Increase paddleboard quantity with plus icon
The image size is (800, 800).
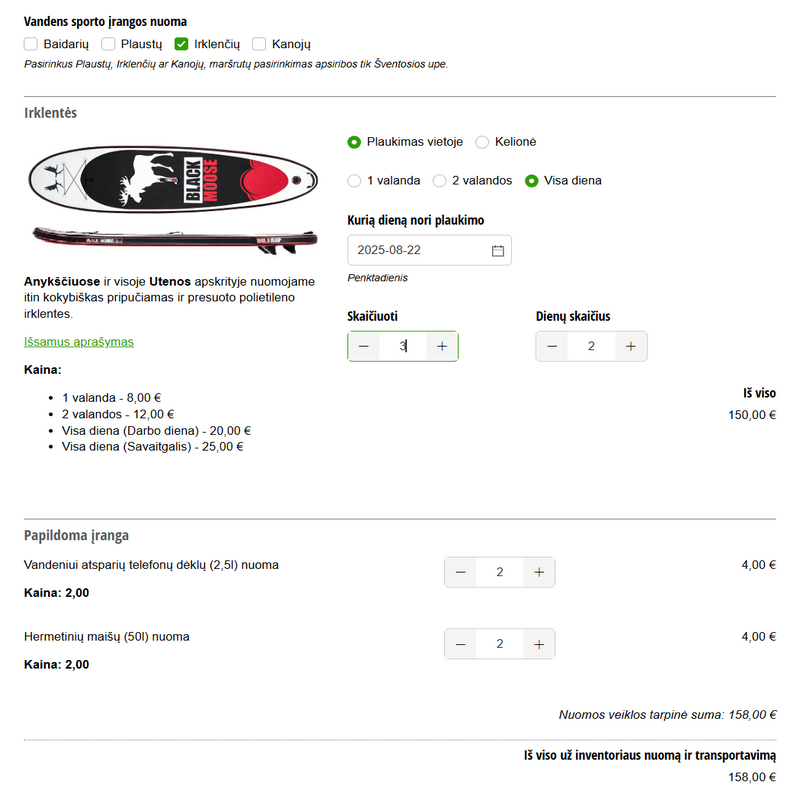(442, 346)
